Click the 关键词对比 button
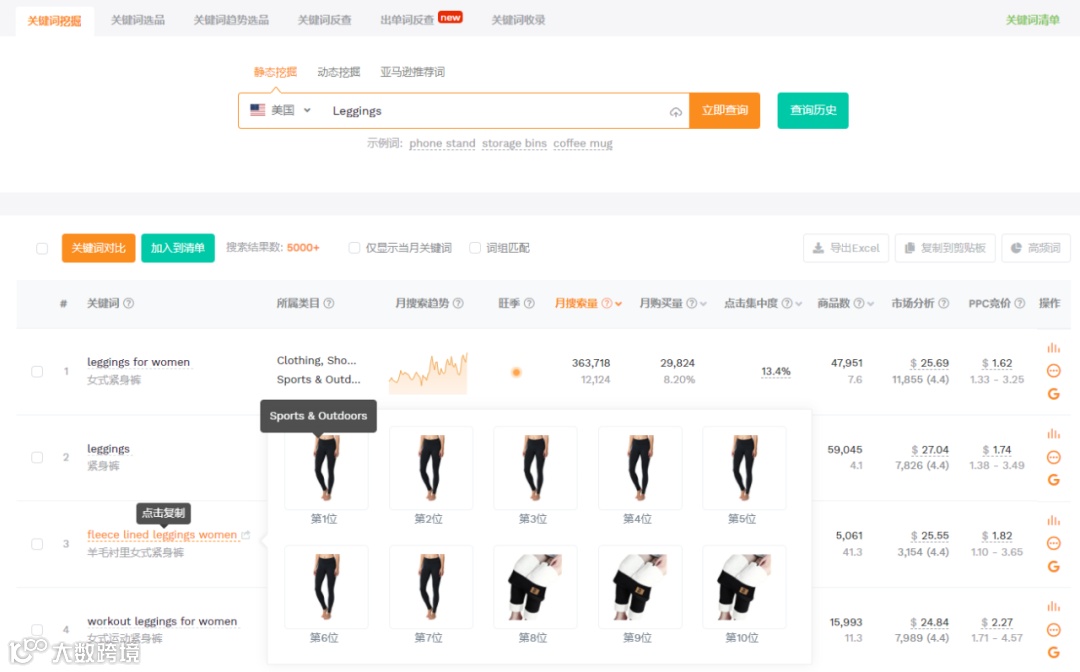The image size is (1080, 672). (x=98, y=248)
